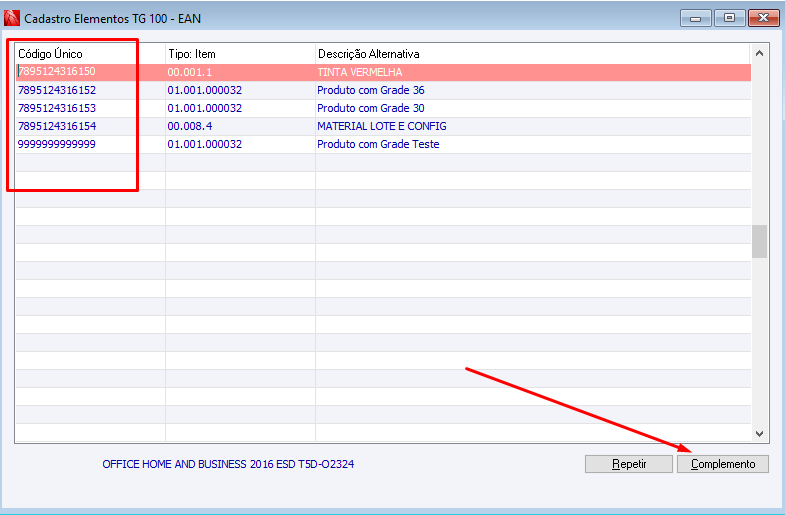The height and width of the screenshot is (515, 785).
Task: Minimize the Cadastro Elementos window
Action: click(695, 18)
